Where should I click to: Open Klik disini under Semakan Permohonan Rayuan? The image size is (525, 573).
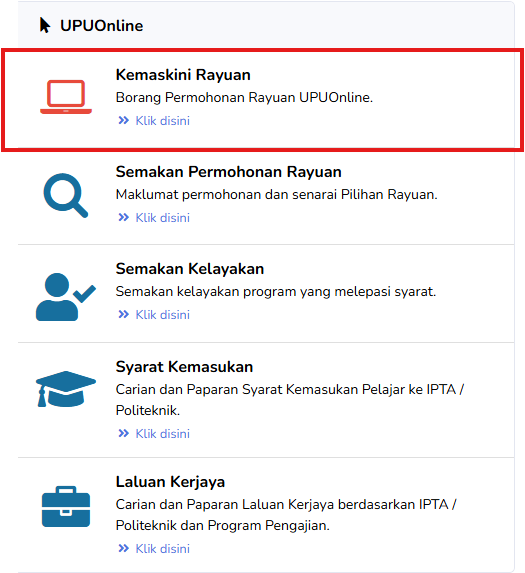[x=163, y=217]
